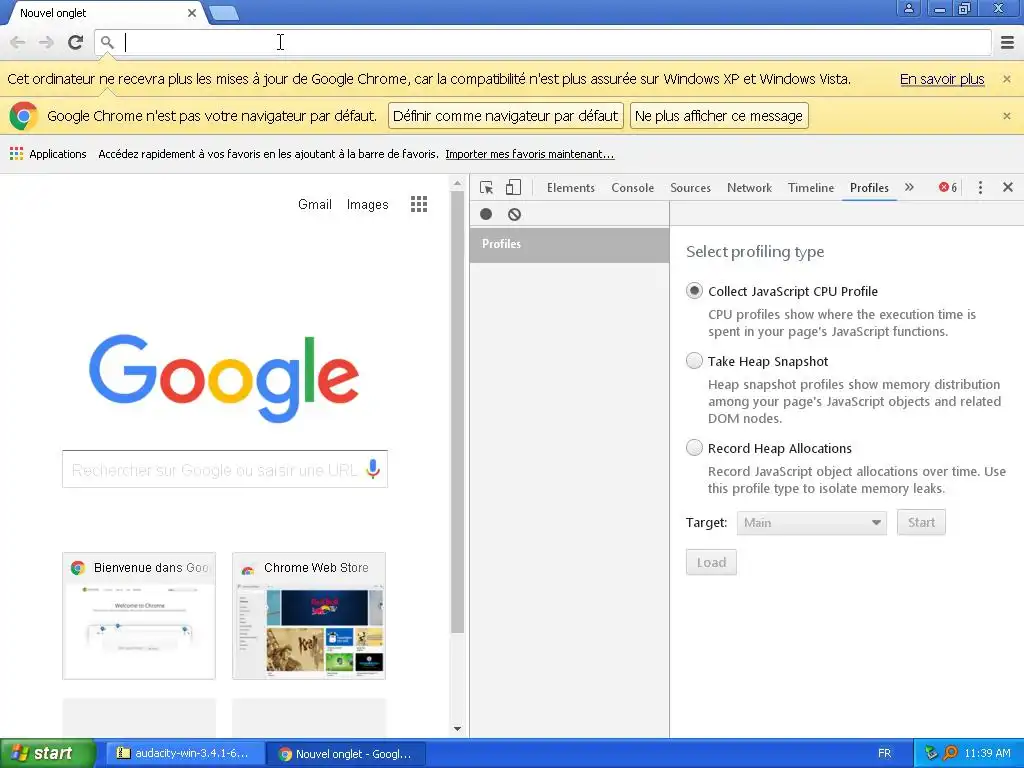Click Ne plus afficher ce message
The height and width of the screenshot is (768, 1024).
[x=719, y=116]
